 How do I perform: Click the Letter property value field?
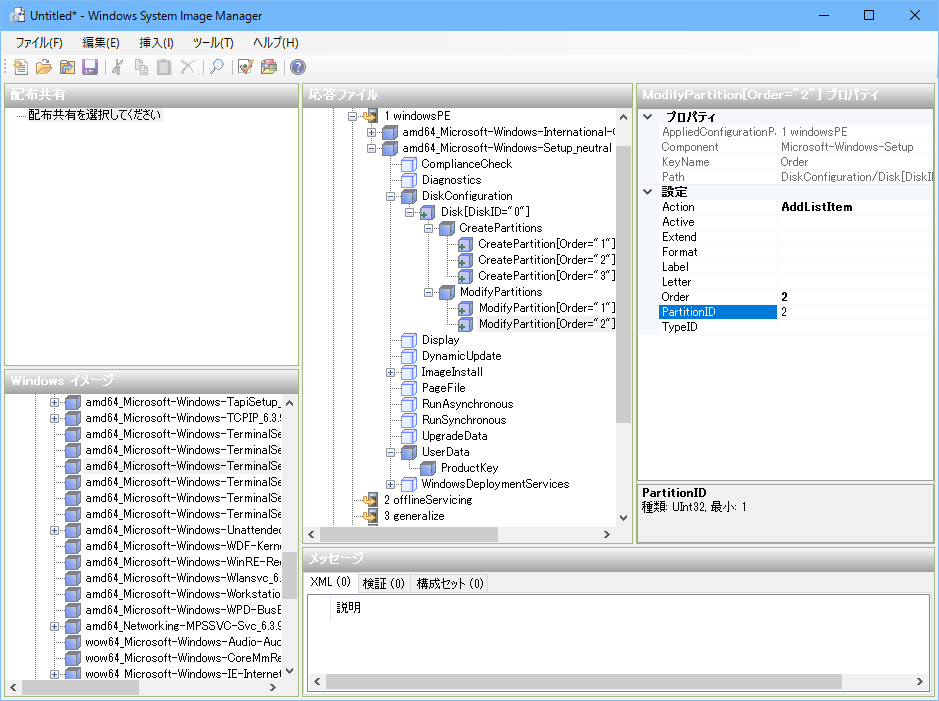[x=855, y=282]
